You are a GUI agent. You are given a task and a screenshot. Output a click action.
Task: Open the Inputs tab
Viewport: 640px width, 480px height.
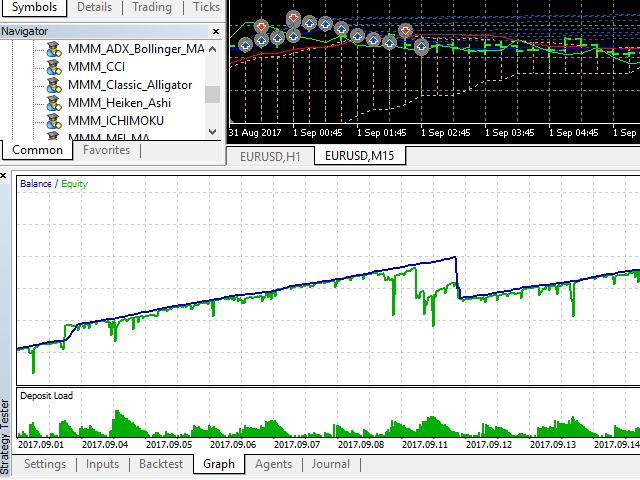click(102, 464)
